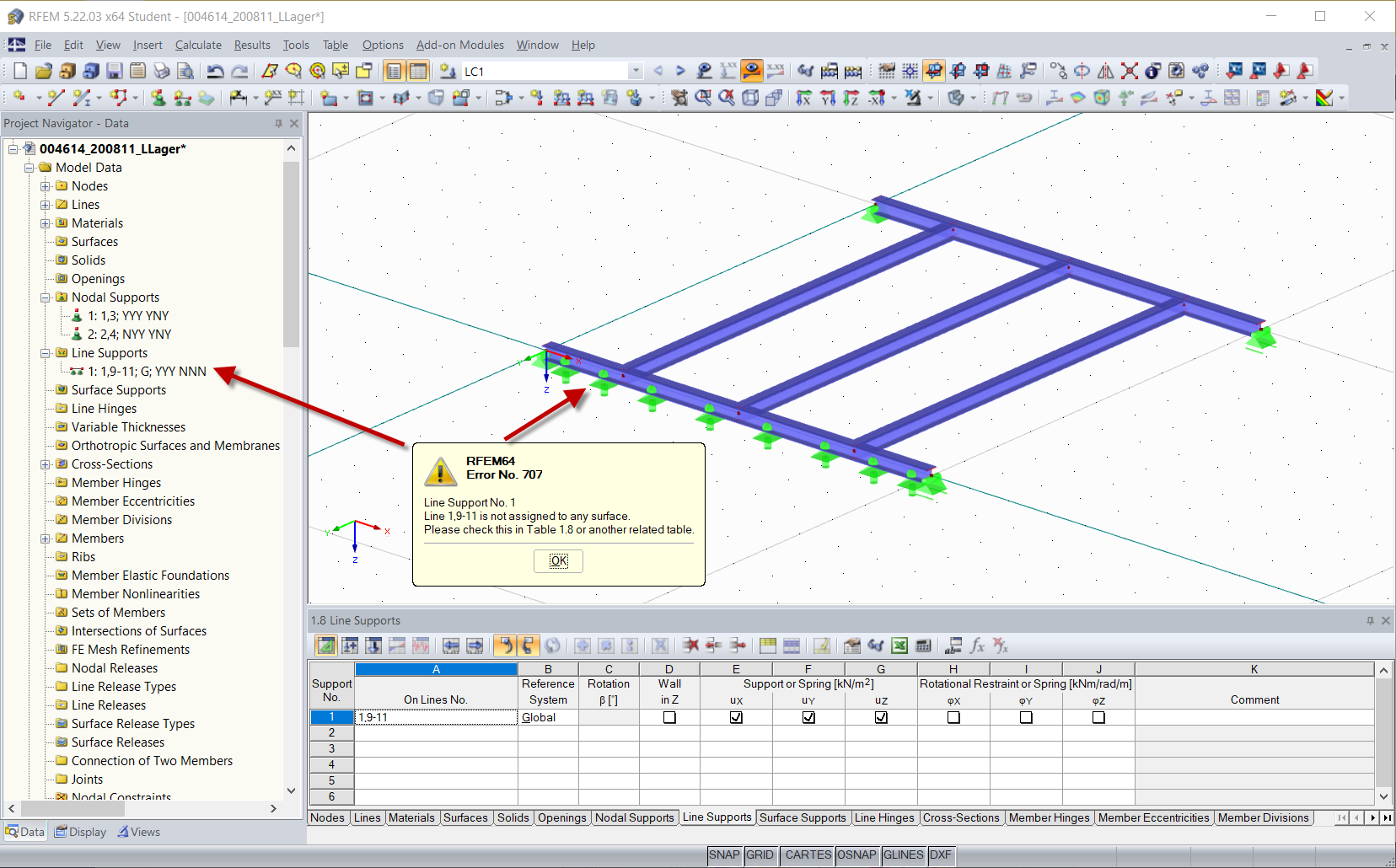Viewport: 1396px width, 868px height.
Task: Enable the φZ rotational restraint checkbox
Action: 1098,717
